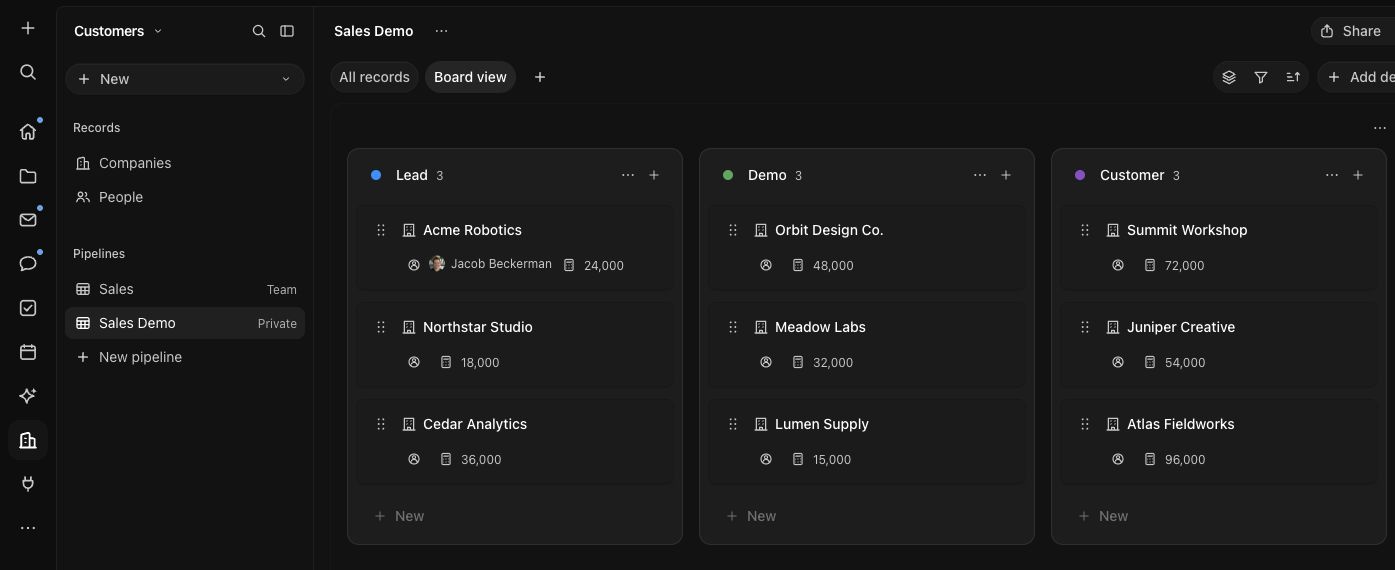Create a New pipeline
This screenshot has width=1395, height=570.
coord(185,357)
